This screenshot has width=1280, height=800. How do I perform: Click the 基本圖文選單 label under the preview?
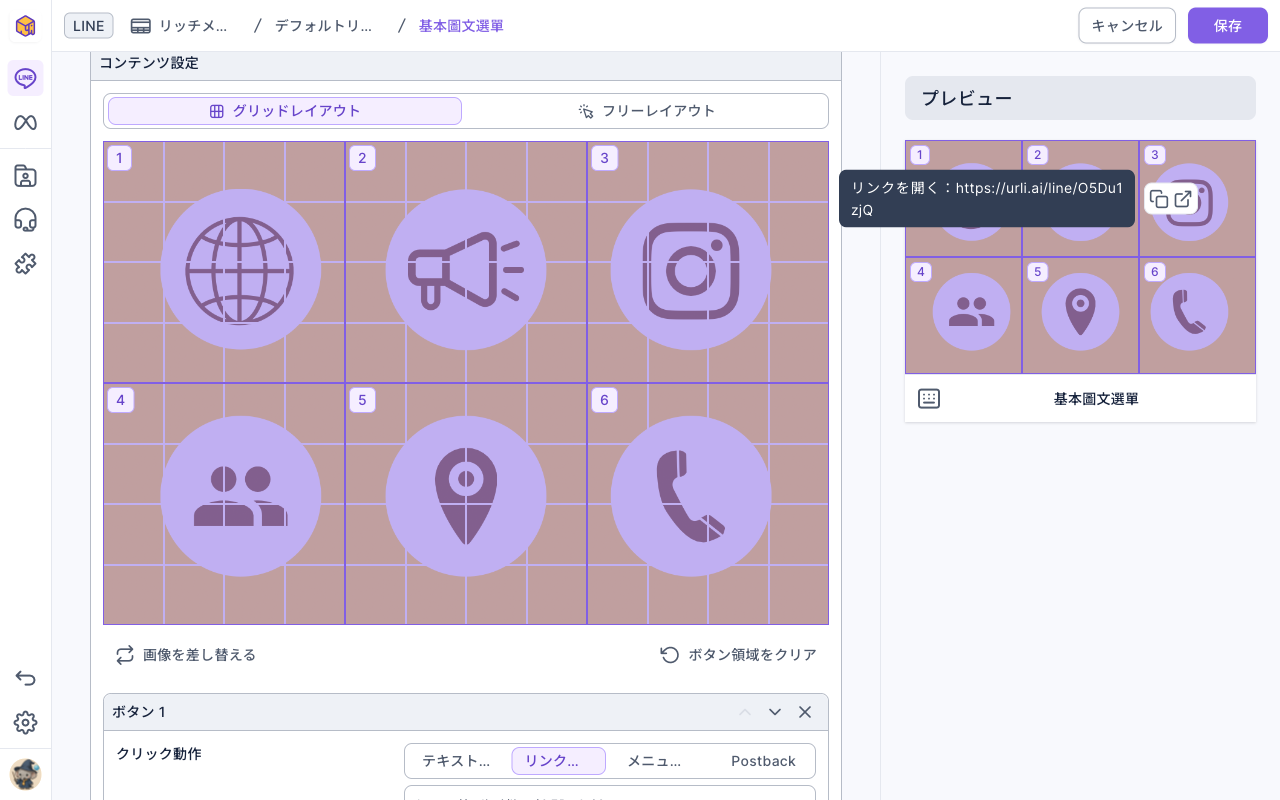[x=1096, y=399]
